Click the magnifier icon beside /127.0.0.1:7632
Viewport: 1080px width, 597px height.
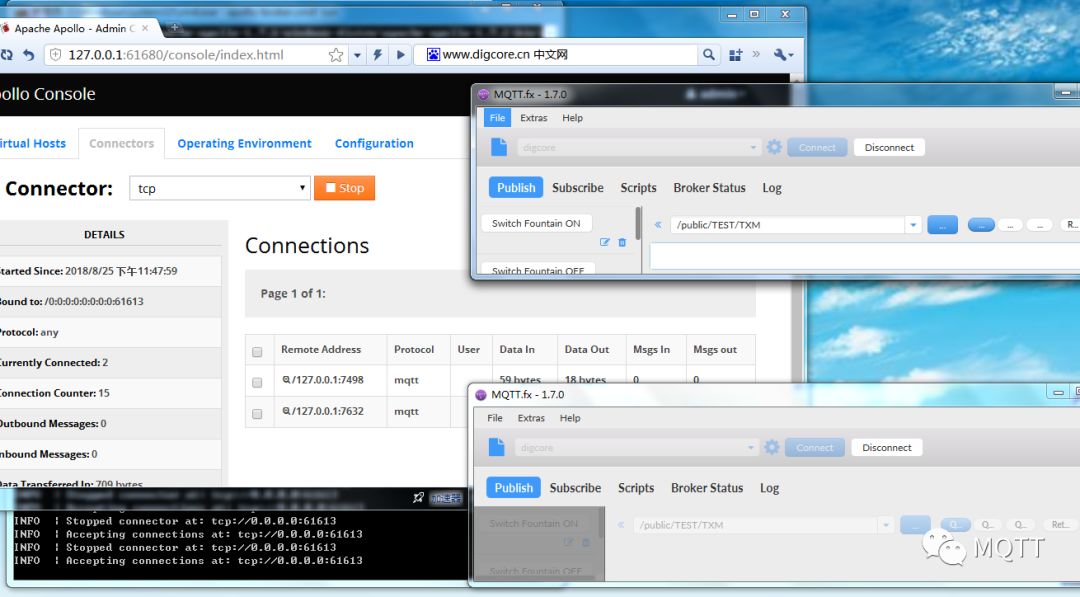click(286, 411)
